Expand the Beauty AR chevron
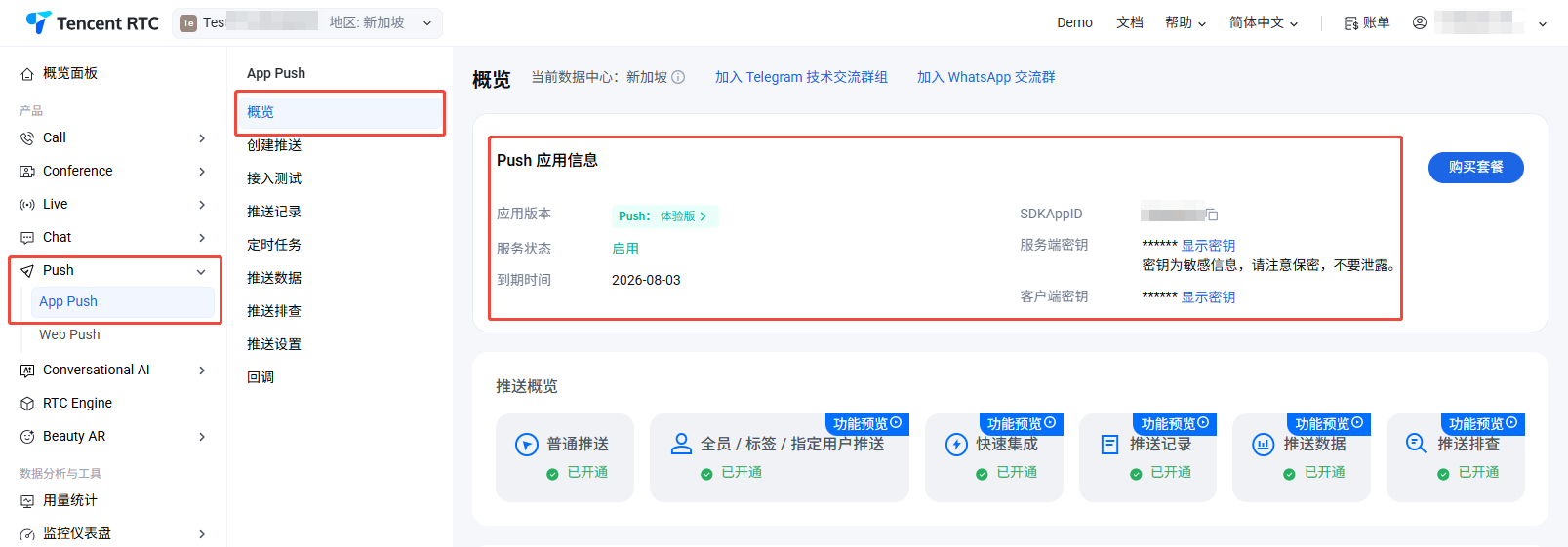Viewport: 1568px width, 547px height. pyautogui.click(x=202, y=437)
